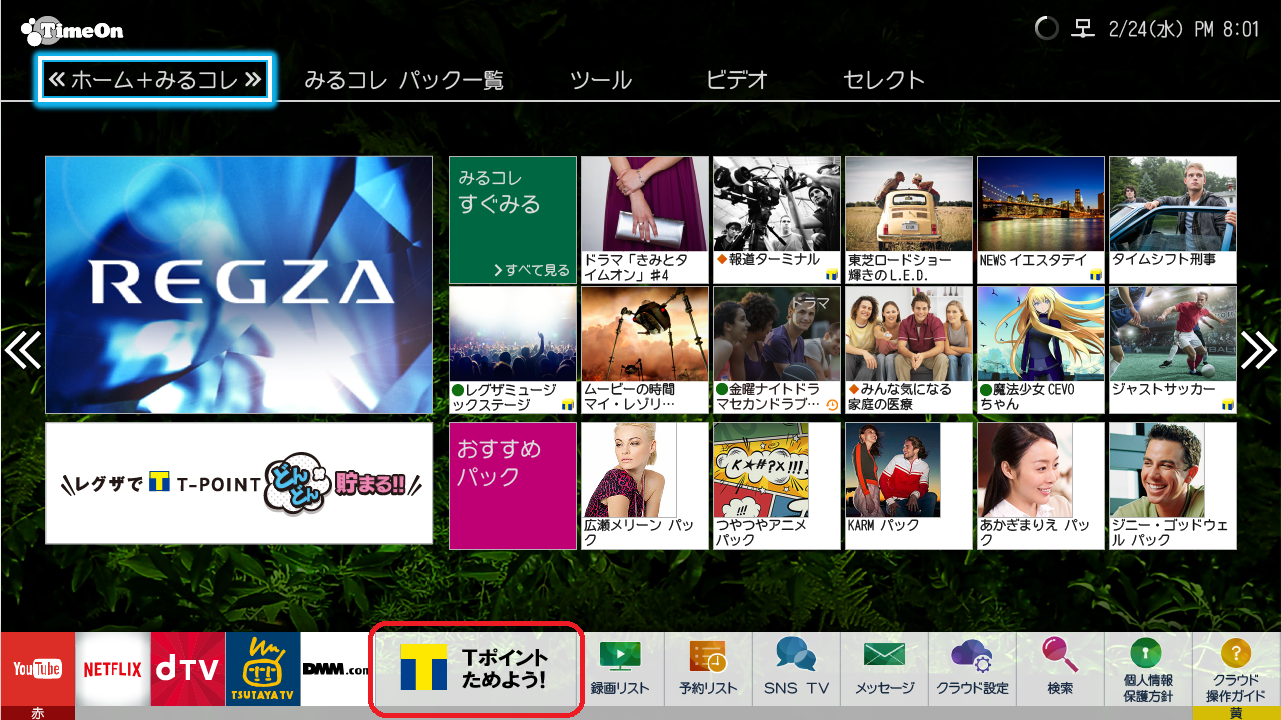Open クラウド操作ガイド help icon
The height and width of the screenshot is (720, 1281).
[1236, 668]
